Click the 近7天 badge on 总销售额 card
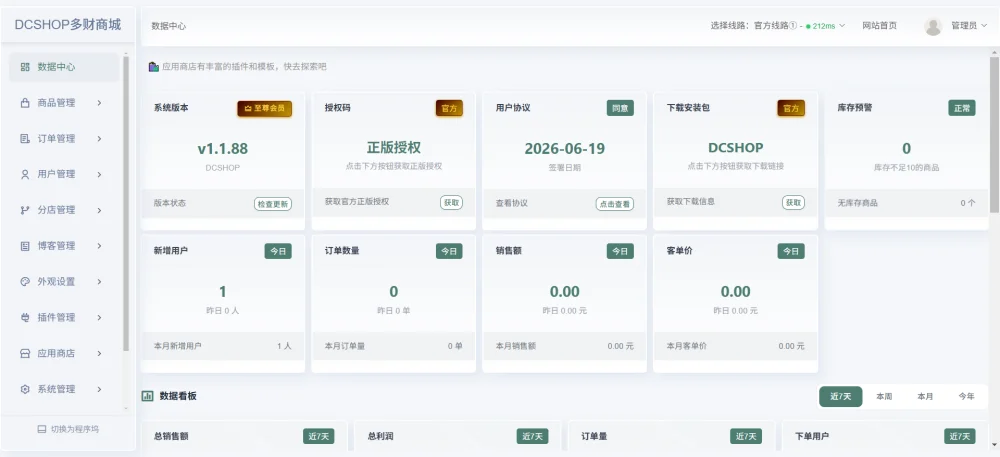Image resolution: width=1000 pixels, height=457 pixels. click(x=318, y=437)
